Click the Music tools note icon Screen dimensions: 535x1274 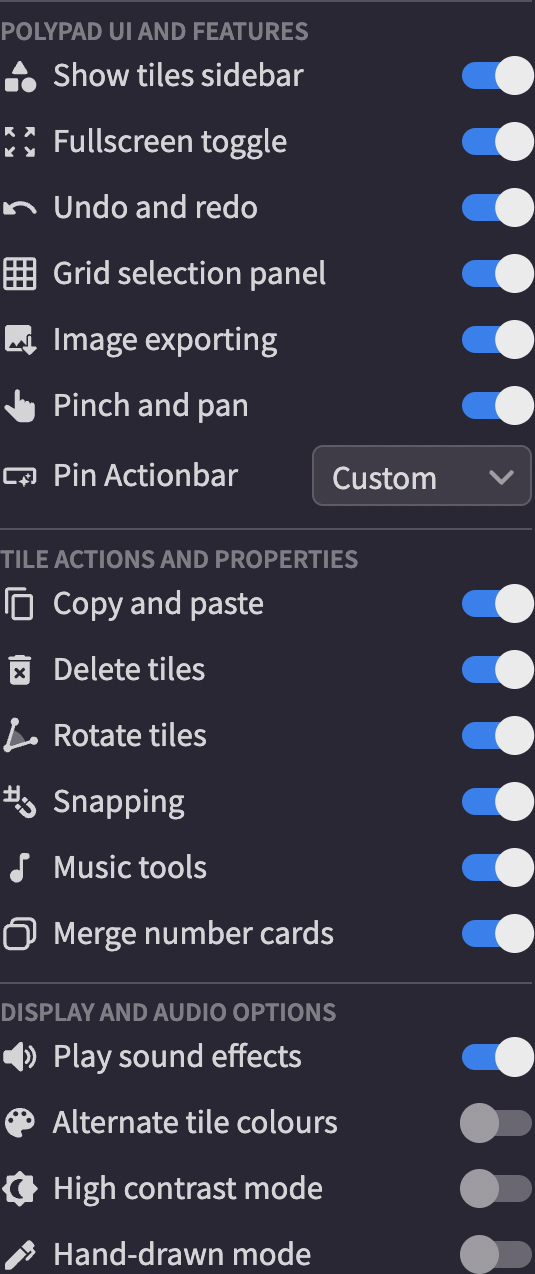(18, 868)
